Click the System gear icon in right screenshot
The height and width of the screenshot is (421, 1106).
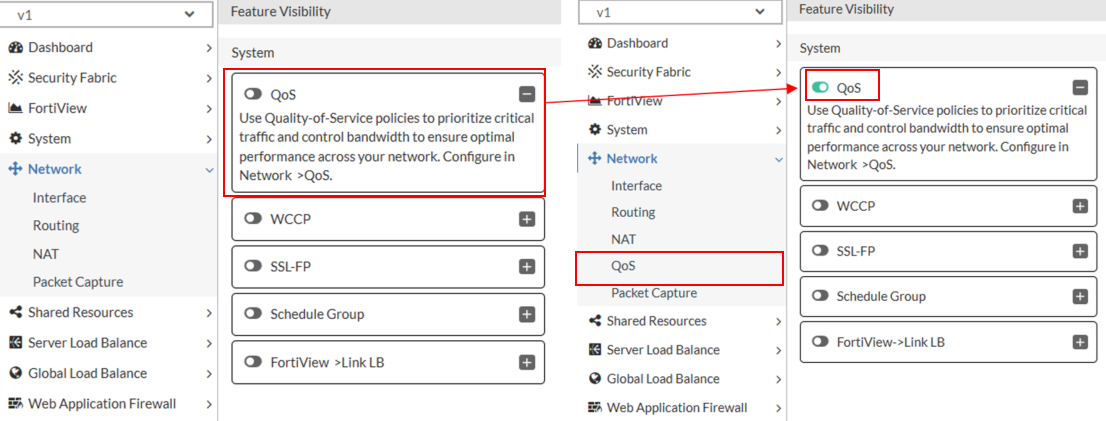[595, 130]
